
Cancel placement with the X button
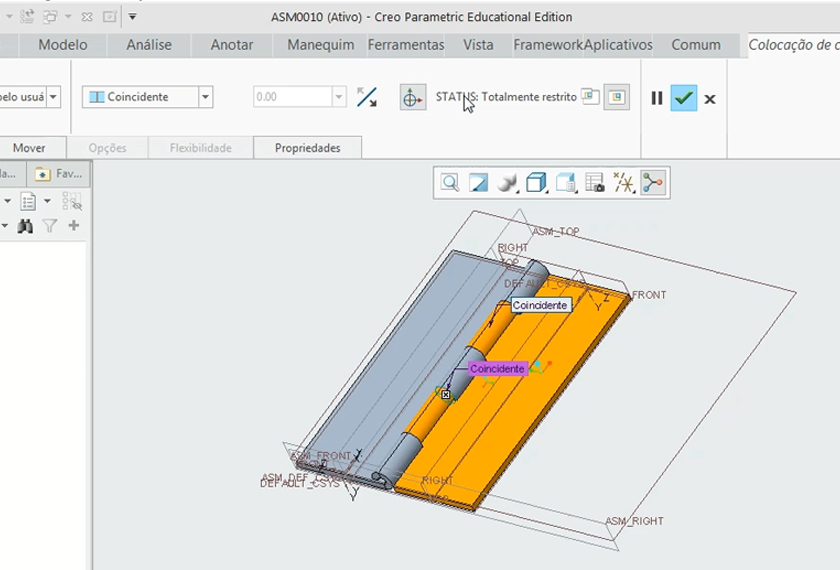click(710, 98)
